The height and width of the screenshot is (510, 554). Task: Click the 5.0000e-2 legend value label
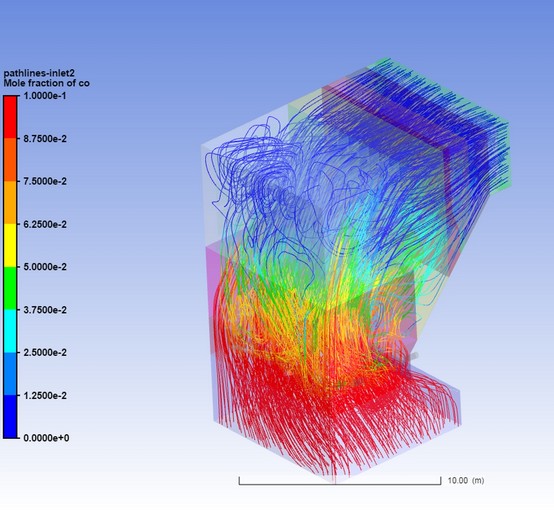pyautogui.click(x=45, y=267)
